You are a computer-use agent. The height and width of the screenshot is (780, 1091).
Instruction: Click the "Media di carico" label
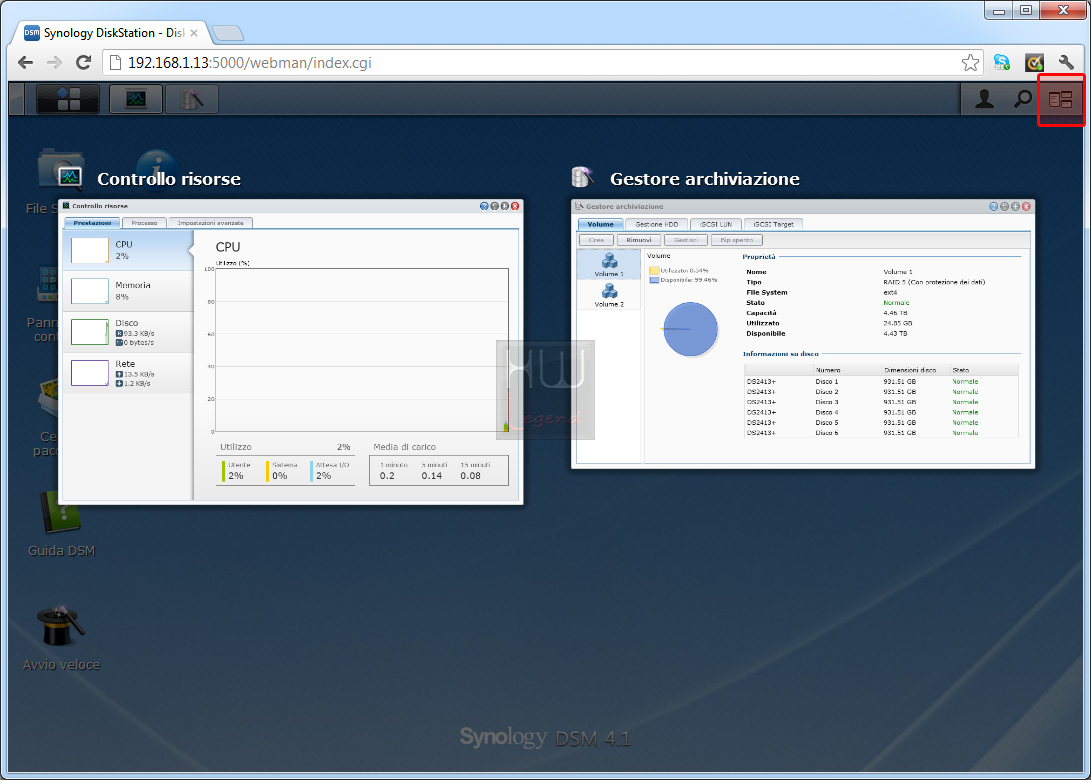(404, 447)
